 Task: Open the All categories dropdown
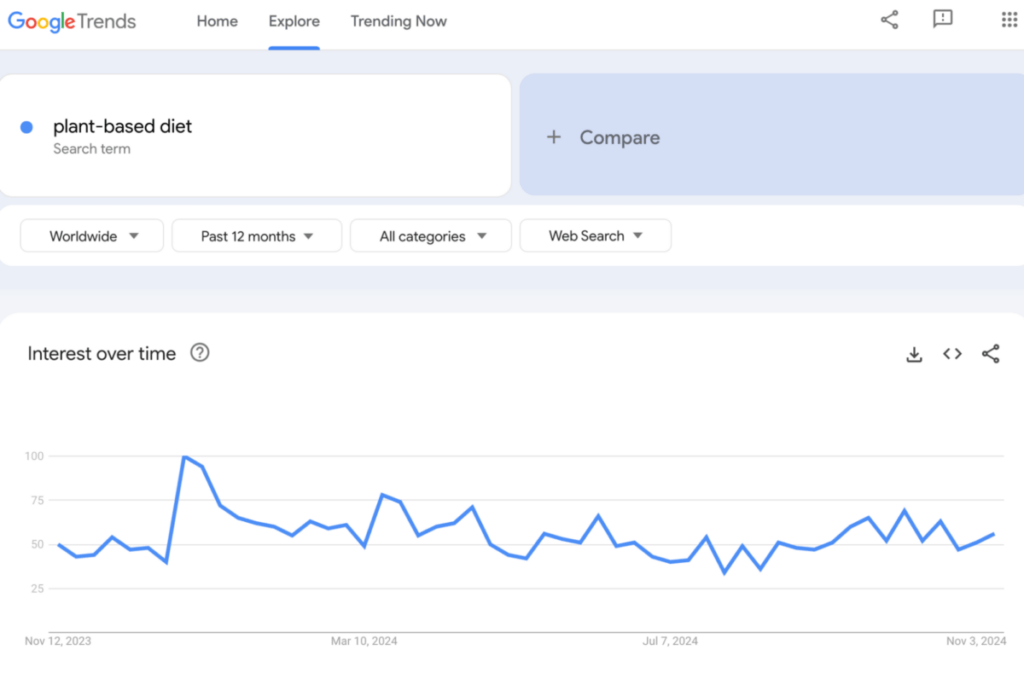click(x=431, y=236)
